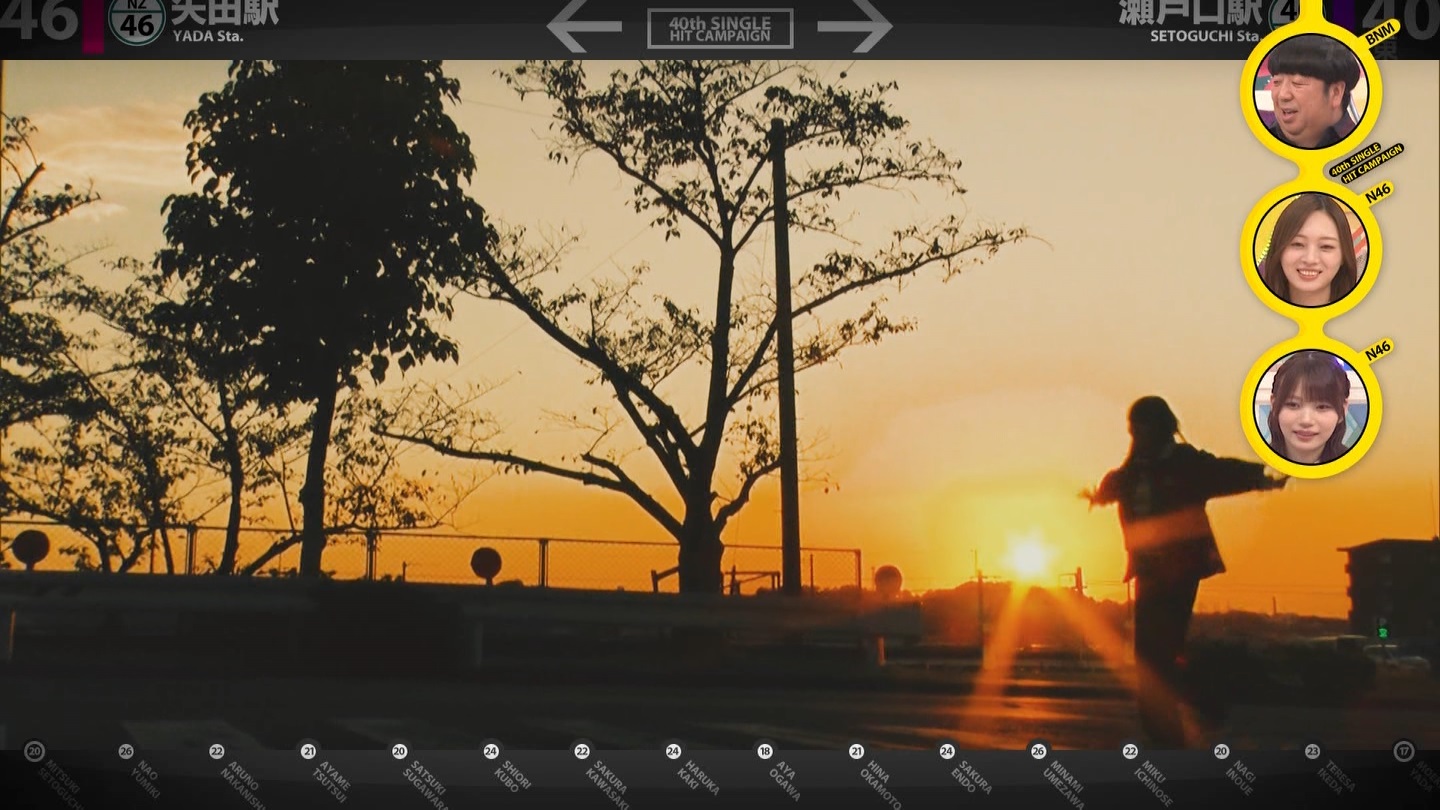1440x810 pixels.
Task: Click Shiori Kubo's number 24 marker
Action: click(x=491, y=751)
